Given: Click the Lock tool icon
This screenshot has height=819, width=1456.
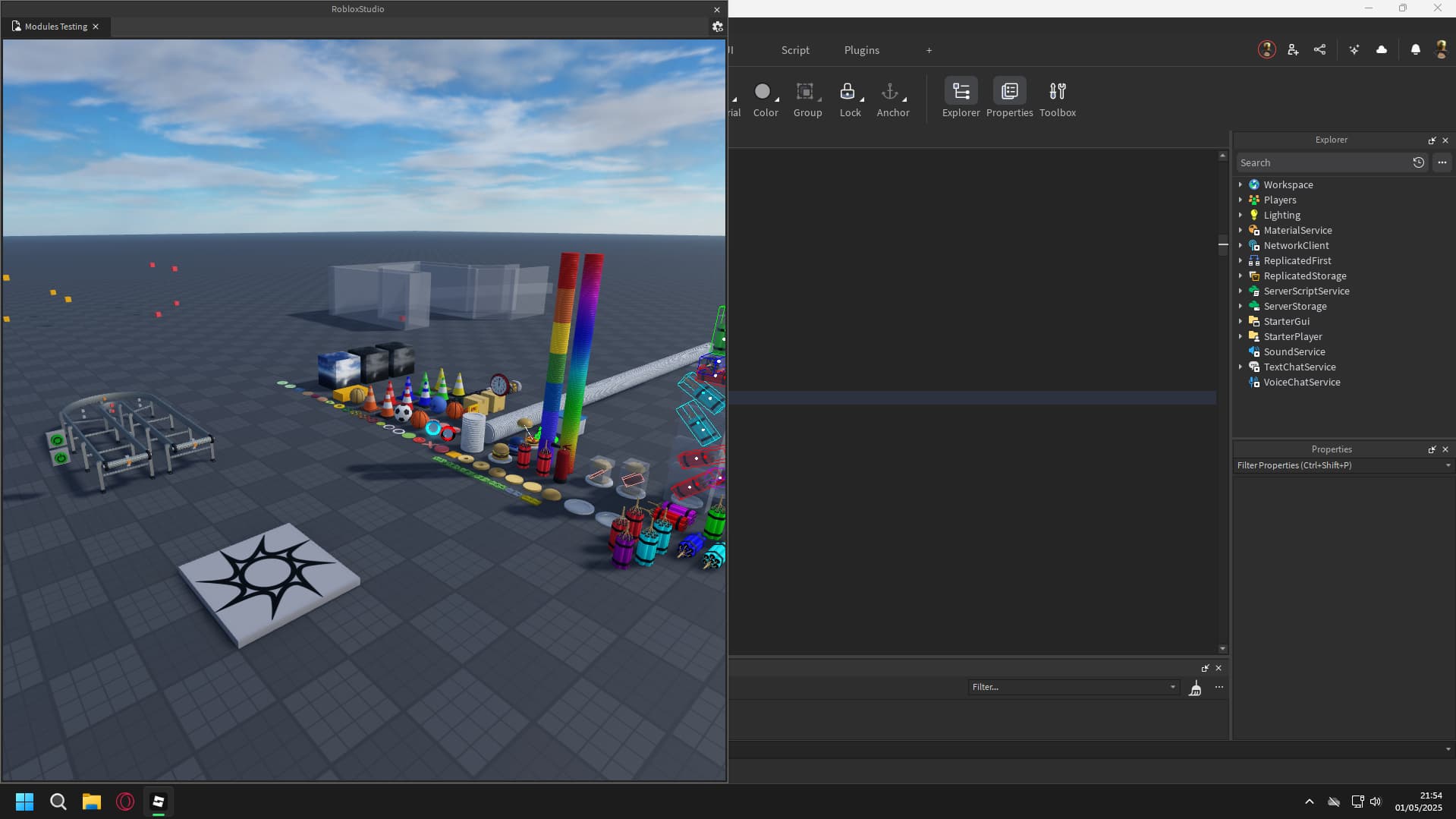Looking at the screenshot, I should [x=847, y=92].
